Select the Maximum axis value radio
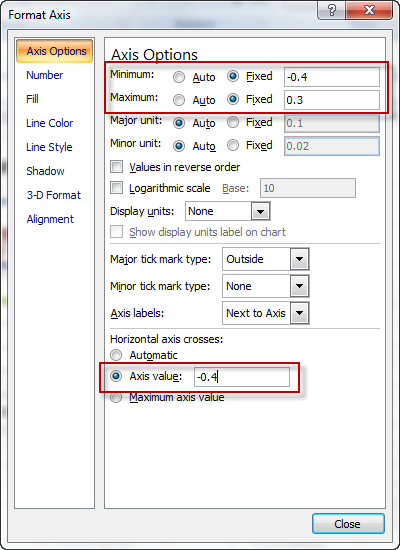The height and width of the screenshot is (550, 400). pos(116,397)
